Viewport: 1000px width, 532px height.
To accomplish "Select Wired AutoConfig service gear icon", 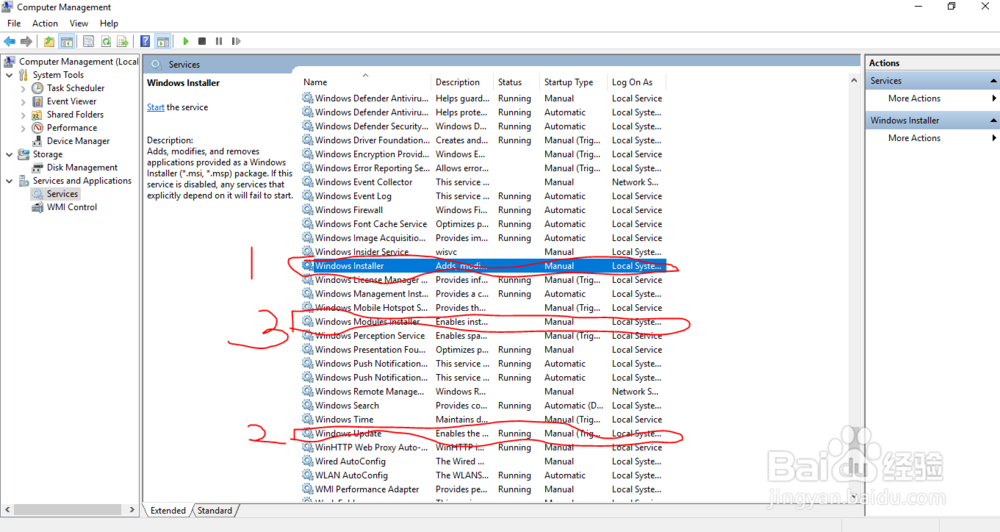I will (x=307, y=461).
